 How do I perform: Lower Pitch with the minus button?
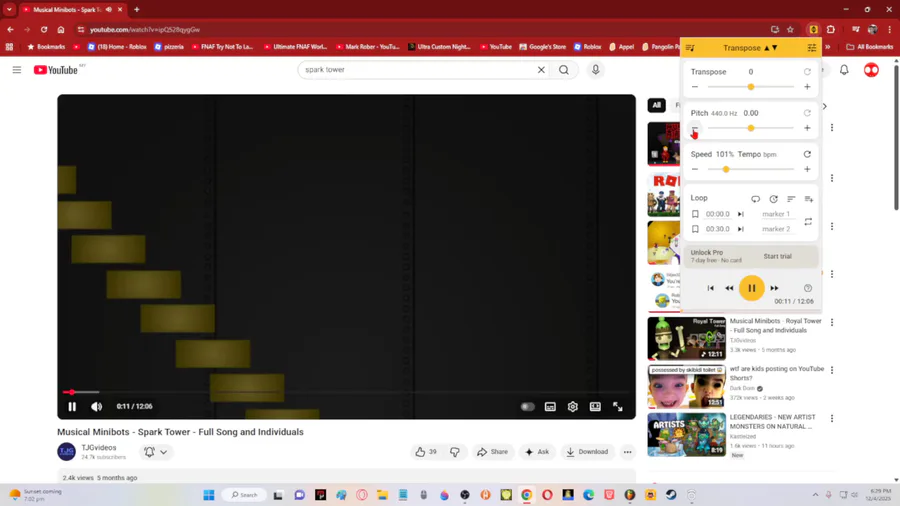(695, 128)
